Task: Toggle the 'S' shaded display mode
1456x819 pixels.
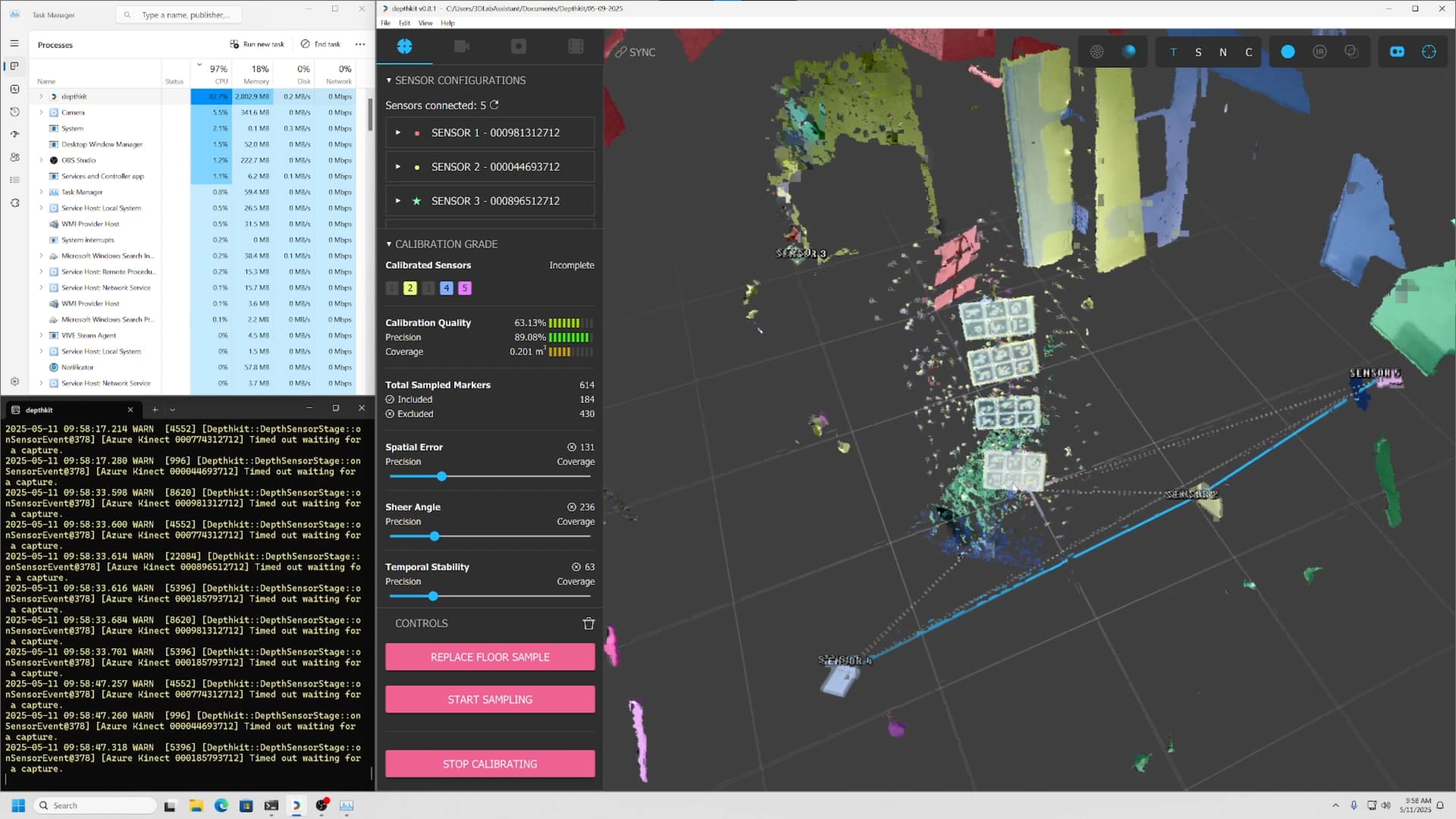Action: coord(1198,52)
